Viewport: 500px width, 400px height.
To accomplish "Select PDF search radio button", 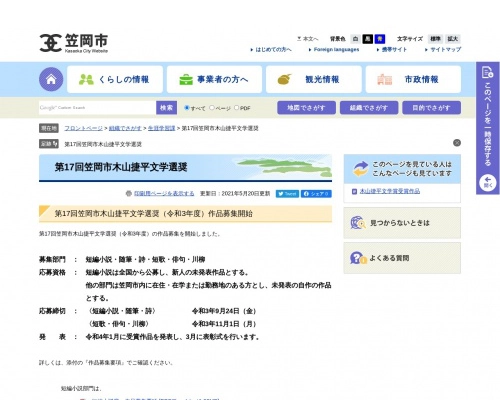I will (237, 108).
